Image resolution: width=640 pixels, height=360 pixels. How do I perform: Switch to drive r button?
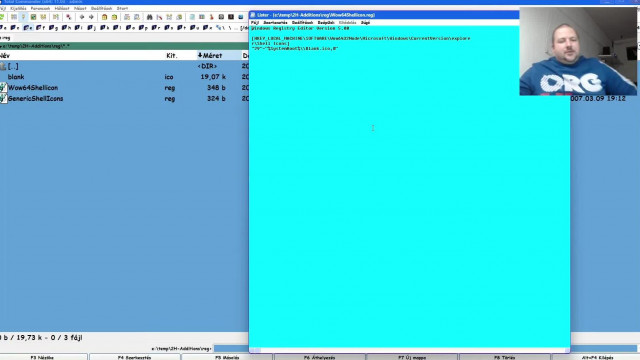(156, 28)
